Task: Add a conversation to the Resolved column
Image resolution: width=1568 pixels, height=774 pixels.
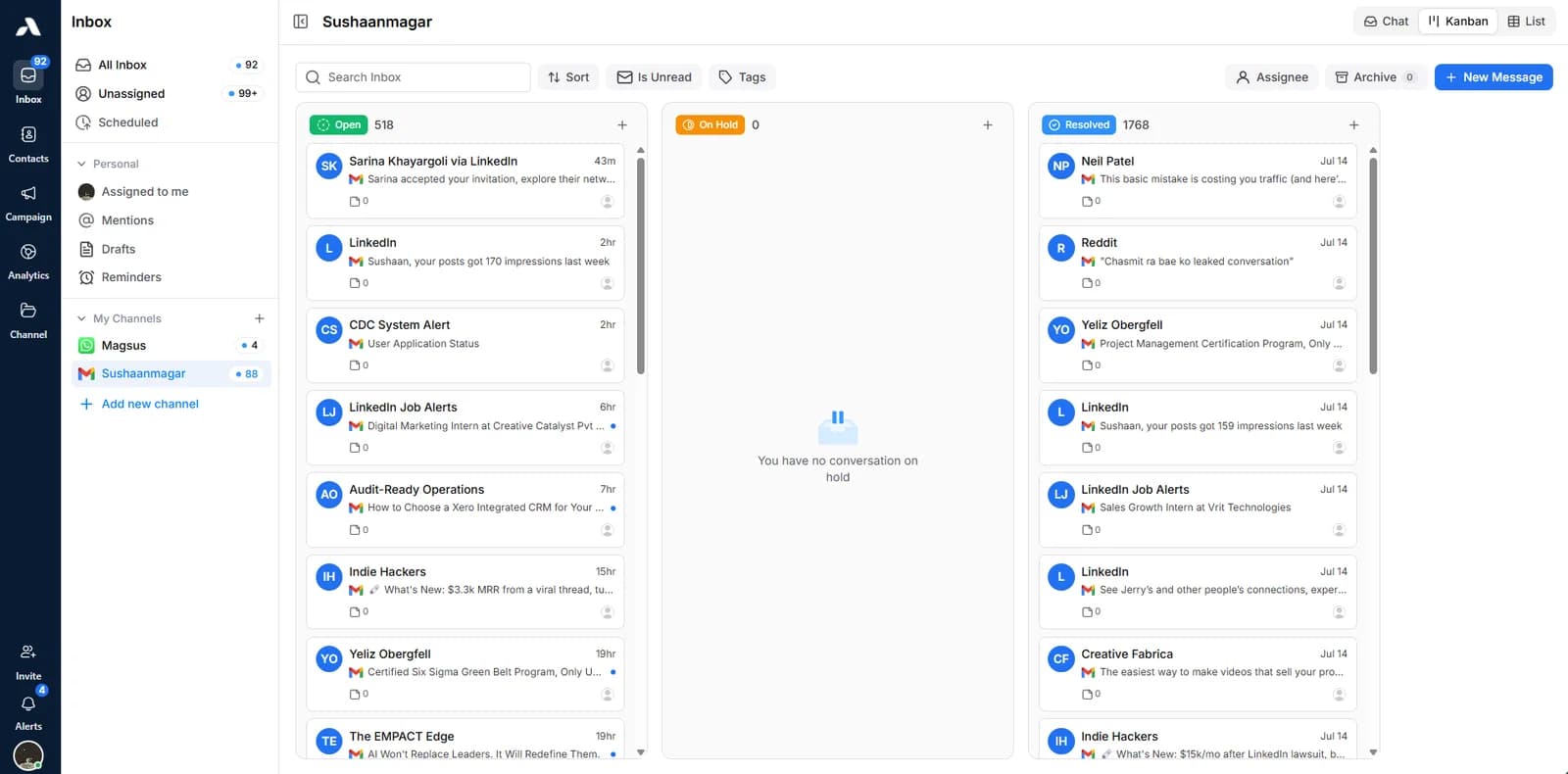Action: tap(1354, 125)
